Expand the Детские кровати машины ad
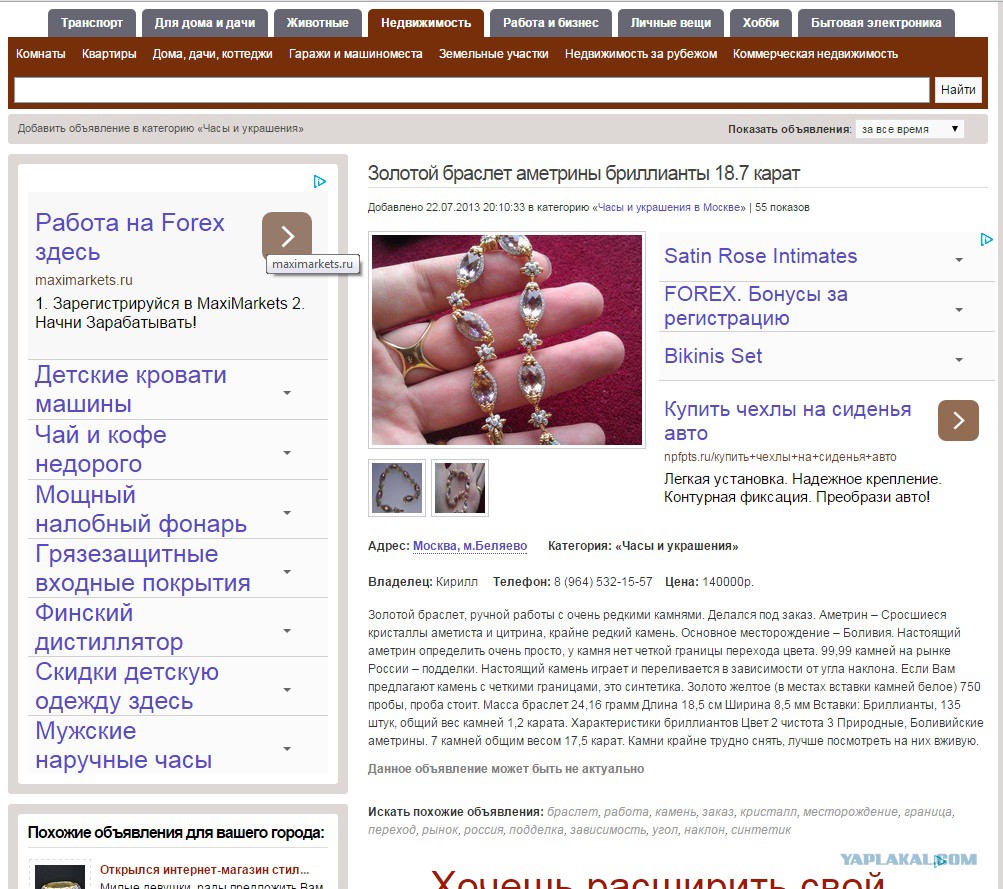Image resolution: width=1003 pixels, height=889 pixels. 287,393
